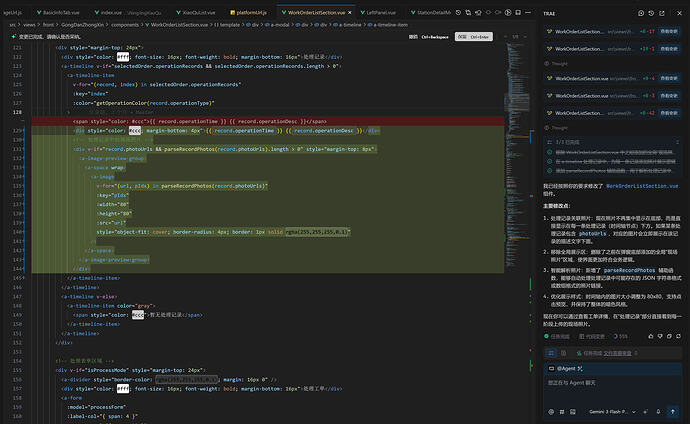Start voice input with microphone icon
Screen dimensions: 690x424
click(x=658, y=412)
